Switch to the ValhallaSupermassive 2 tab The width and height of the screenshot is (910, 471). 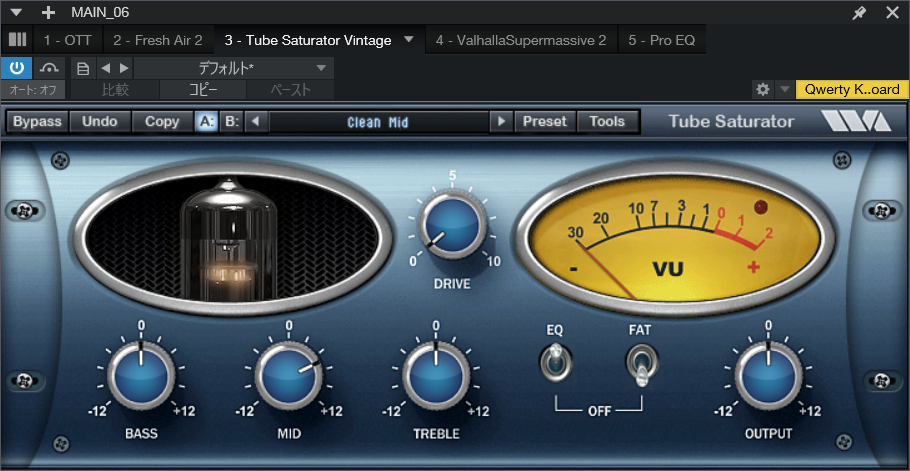coord(521,41)
